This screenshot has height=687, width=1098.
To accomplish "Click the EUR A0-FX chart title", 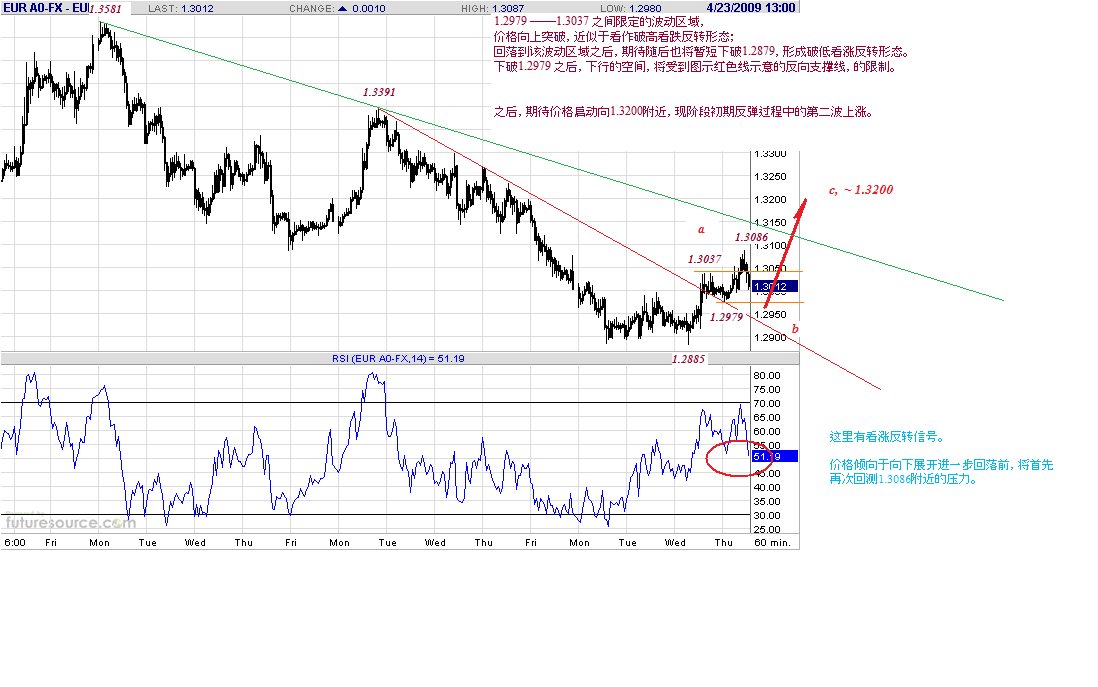I will [46, 8].
